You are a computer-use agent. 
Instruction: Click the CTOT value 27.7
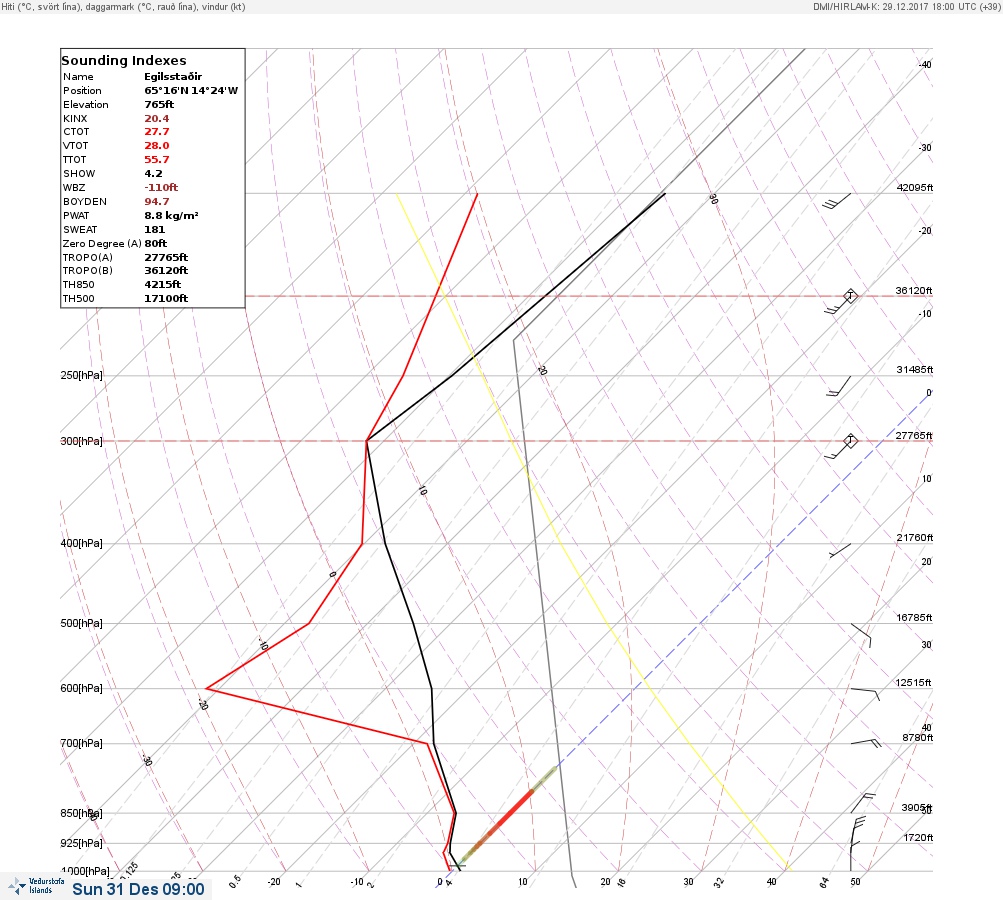coord(157,132)
